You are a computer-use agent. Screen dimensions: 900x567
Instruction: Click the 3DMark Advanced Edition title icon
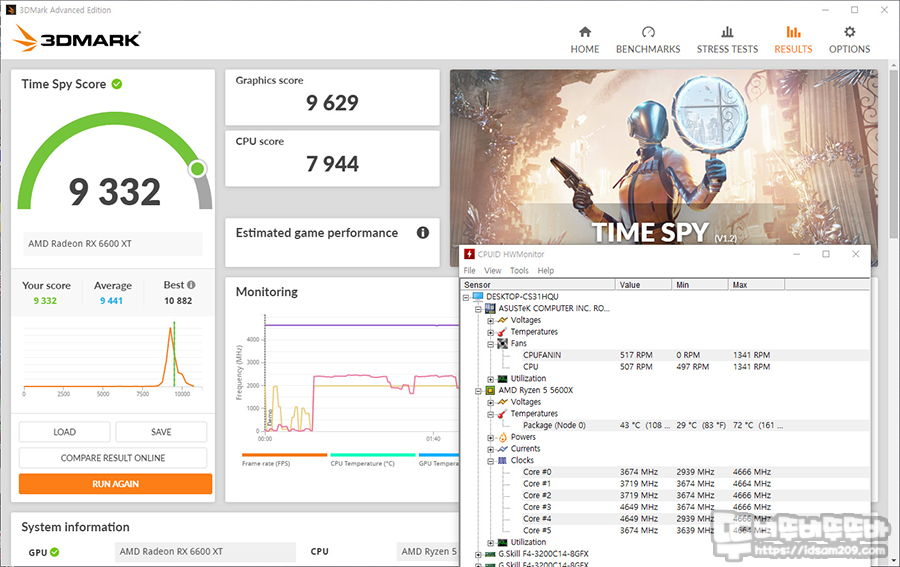(10, 10)
